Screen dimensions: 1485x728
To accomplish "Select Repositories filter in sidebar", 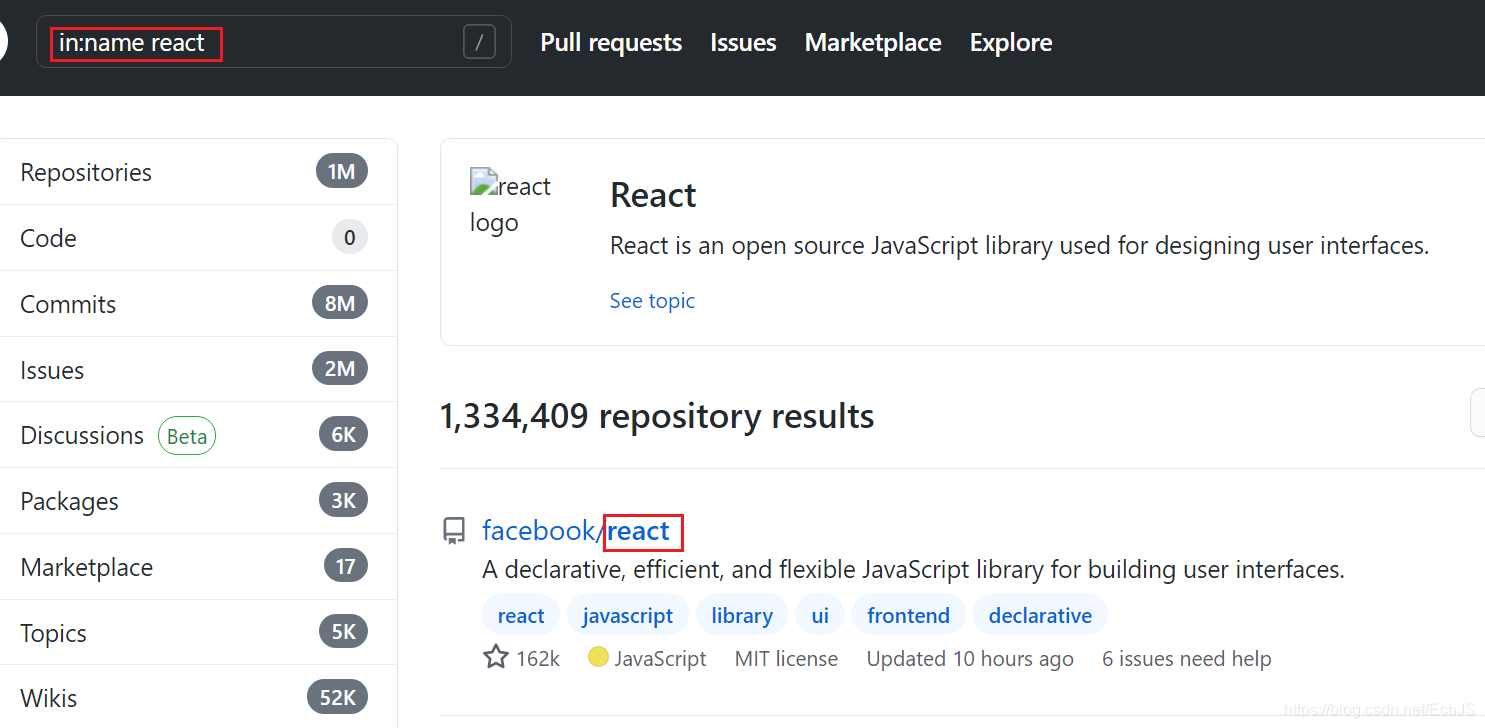I will (x=198, y=172).
